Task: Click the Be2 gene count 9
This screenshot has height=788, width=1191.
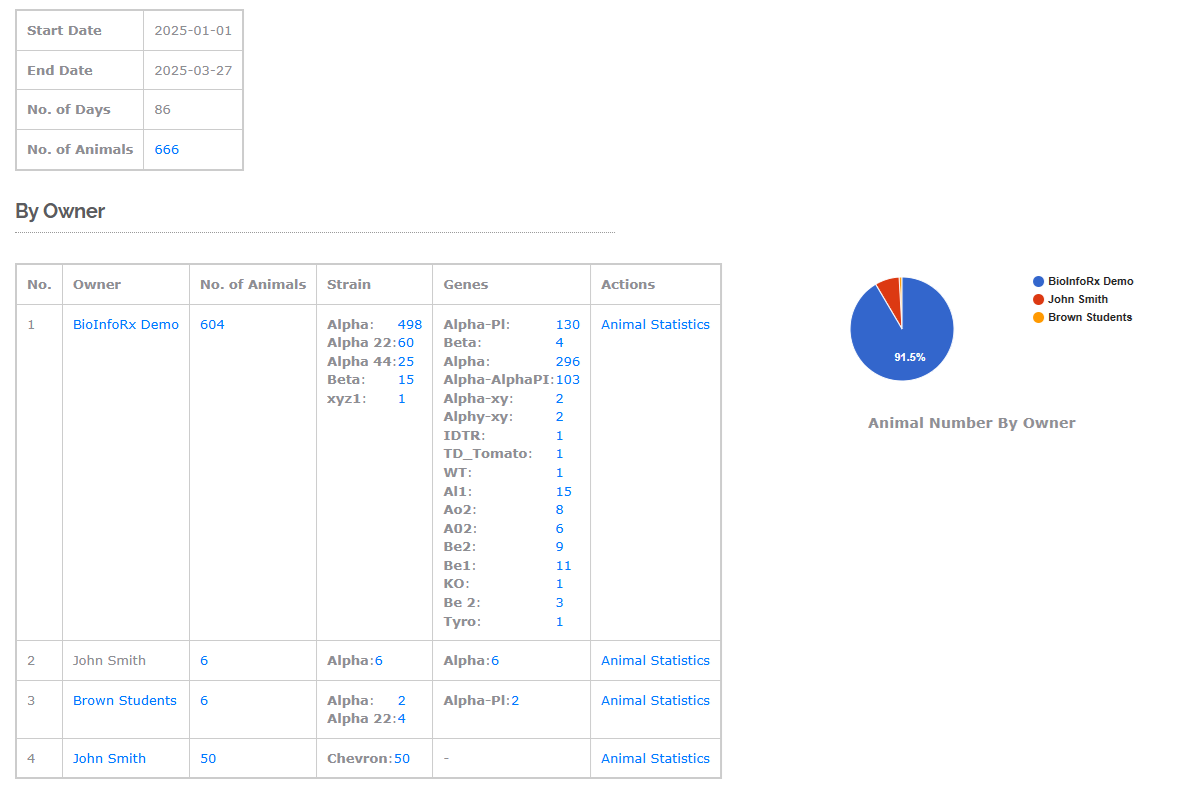Action: point(560,546)
